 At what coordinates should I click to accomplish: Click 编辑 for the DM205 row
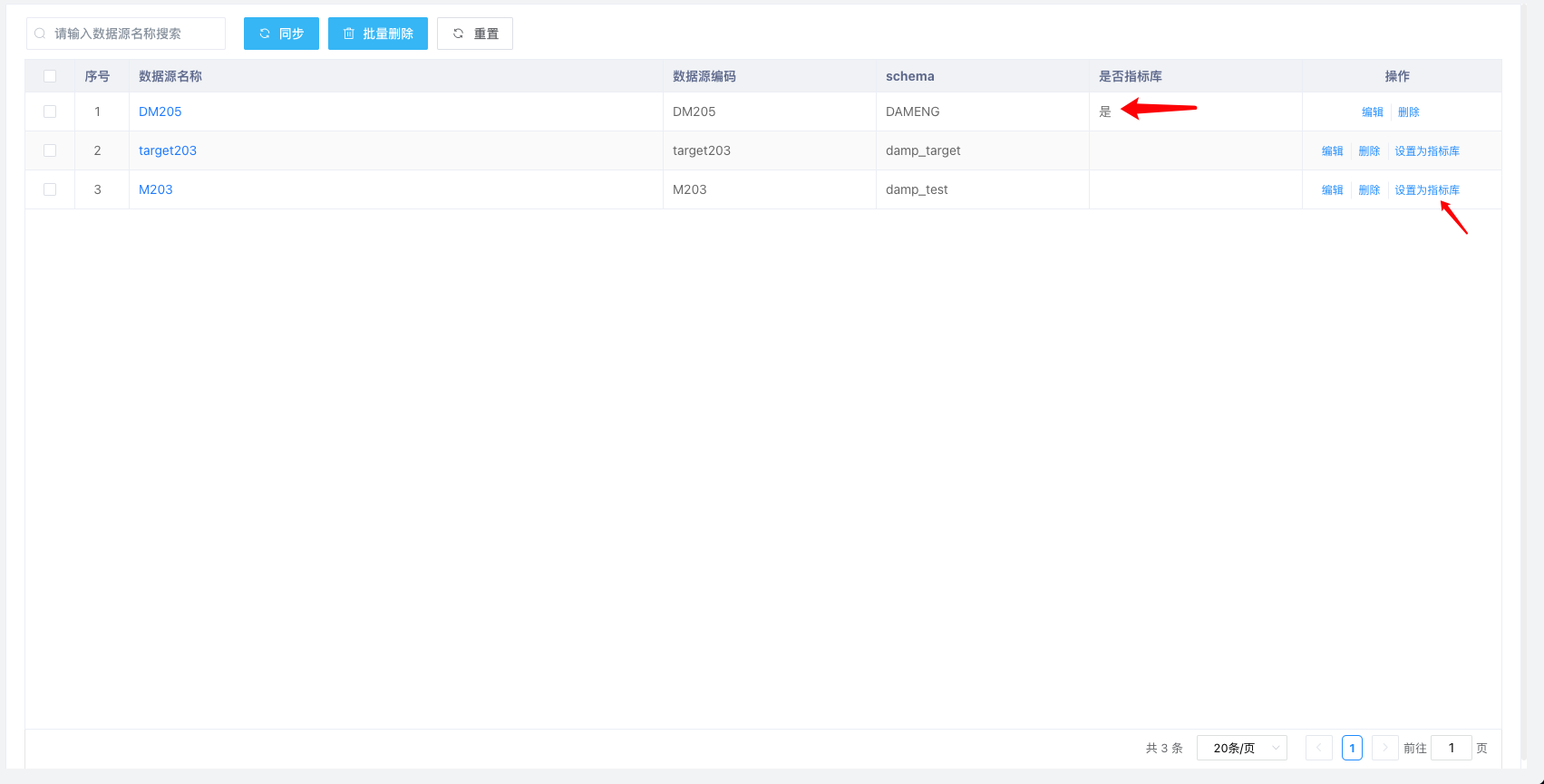(1373, 112)
